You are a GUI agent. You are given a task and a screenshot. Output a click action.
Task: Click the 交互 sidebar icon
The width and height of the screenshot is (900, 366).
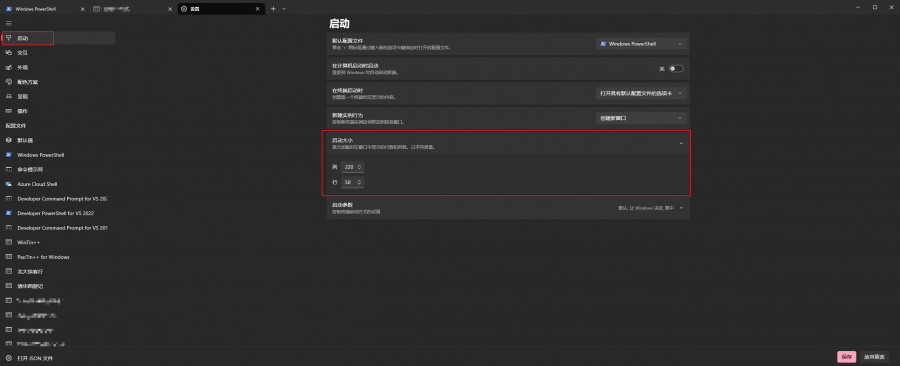[9, 53]
